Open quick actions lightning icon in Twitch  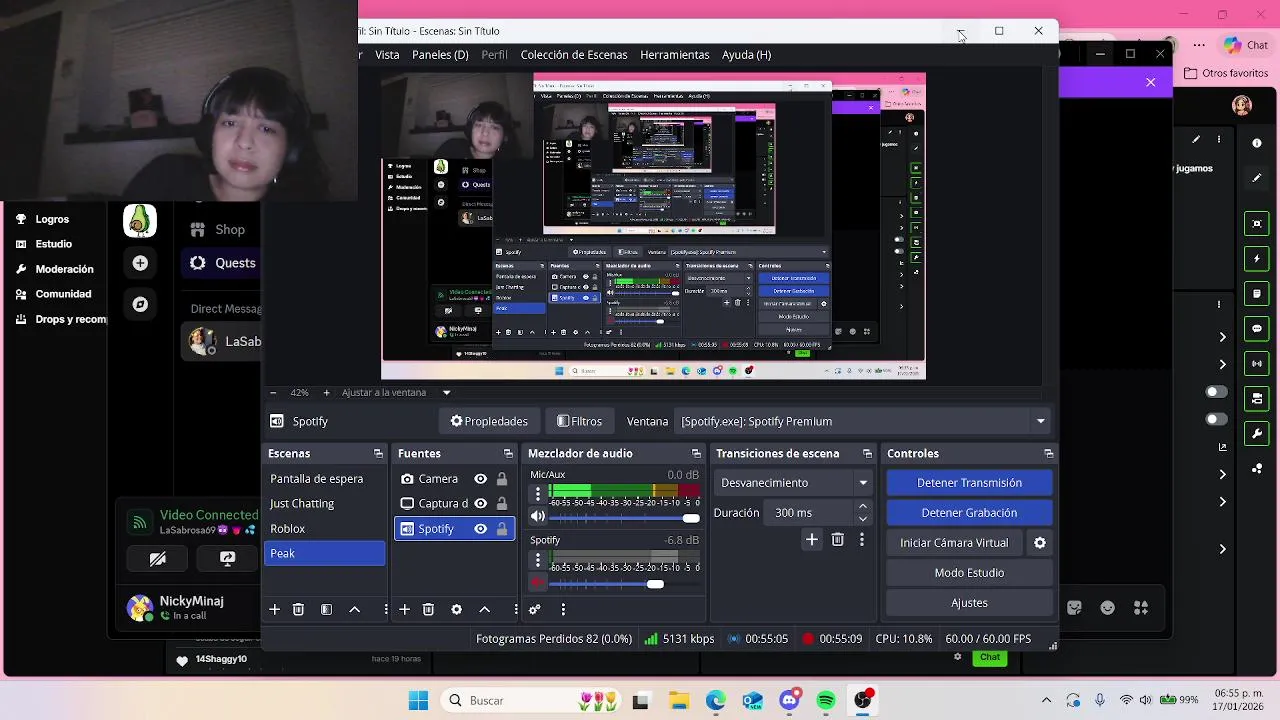coord(1257,259)
